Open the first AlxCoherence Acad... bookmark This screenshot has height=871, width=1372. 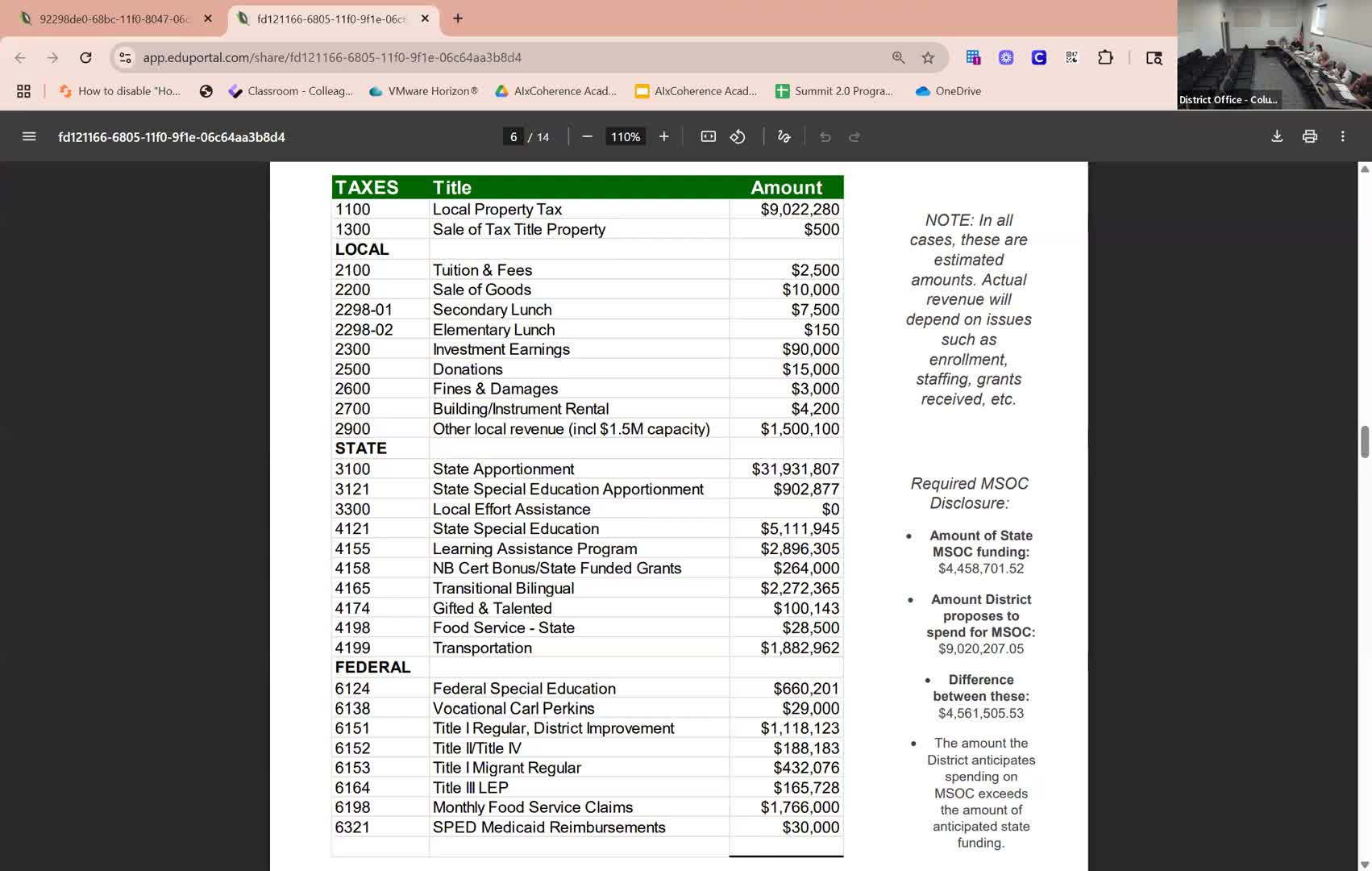click(555, 91)
